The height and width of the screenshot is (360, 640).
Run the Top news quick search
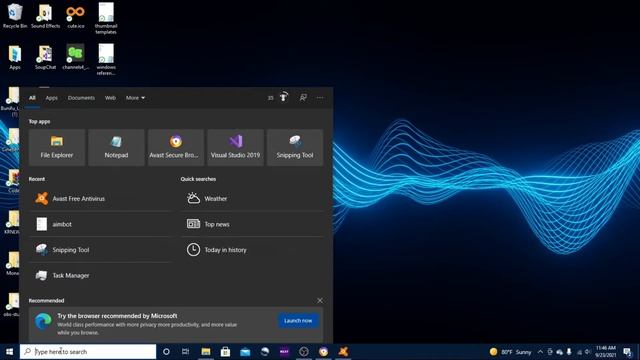[x=252, y=224]
